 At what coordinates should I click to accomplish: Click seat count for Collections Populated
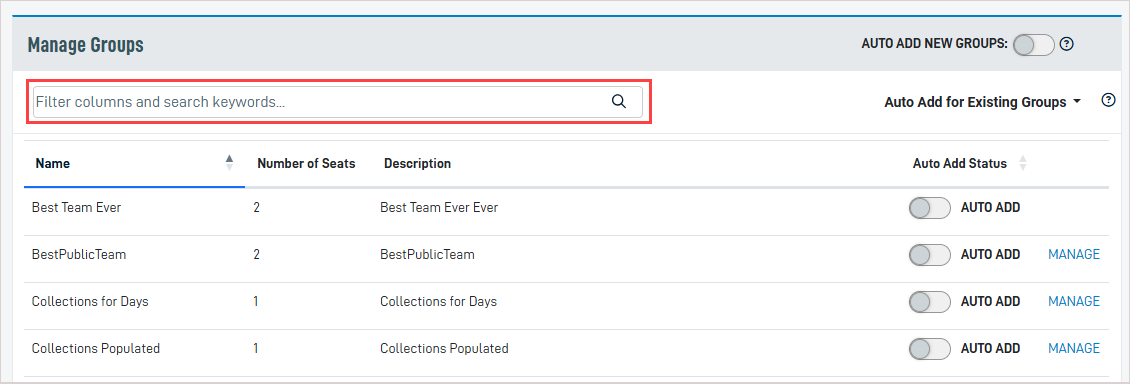256,348
